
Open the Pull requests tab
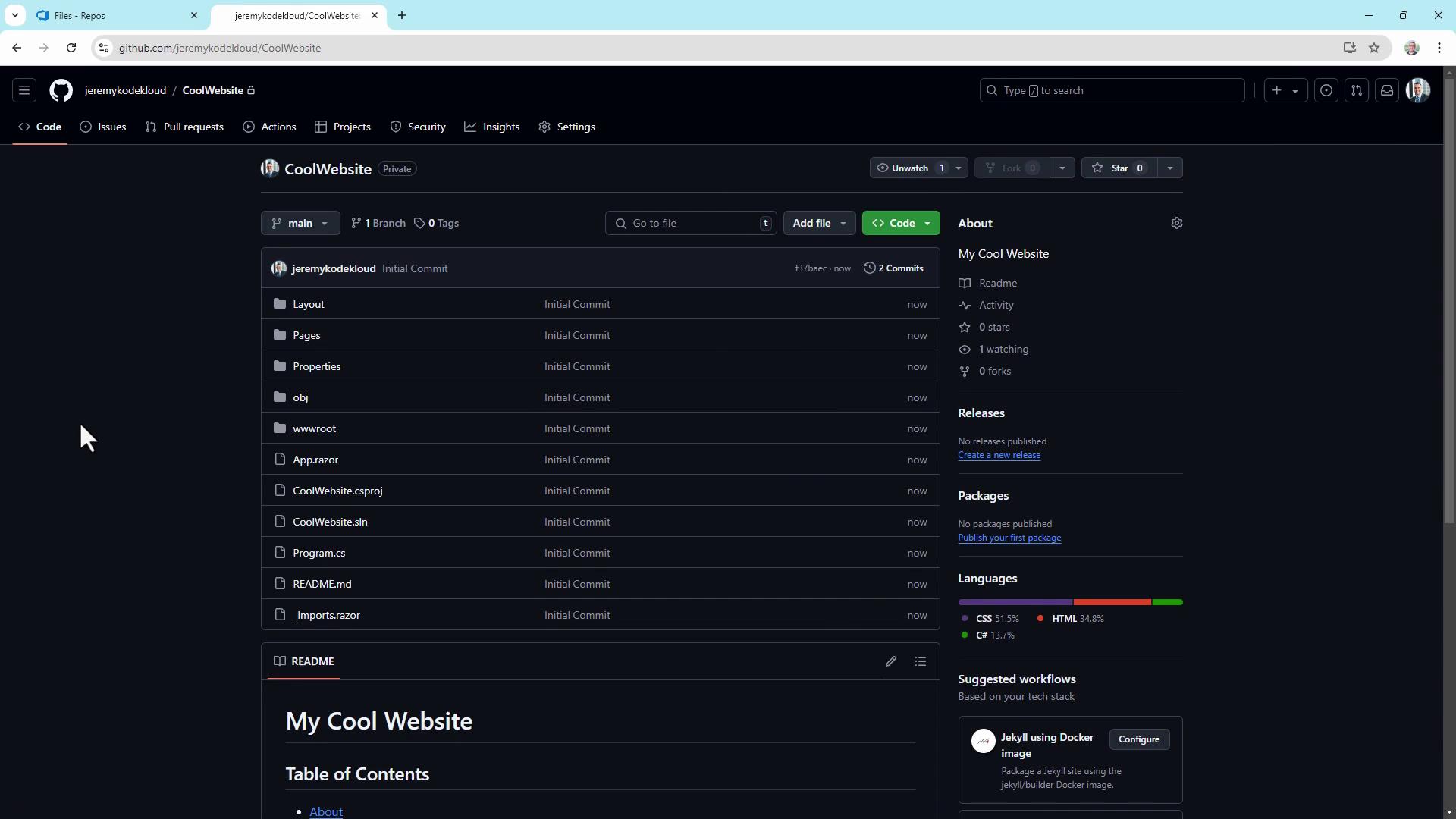(184, 127)
